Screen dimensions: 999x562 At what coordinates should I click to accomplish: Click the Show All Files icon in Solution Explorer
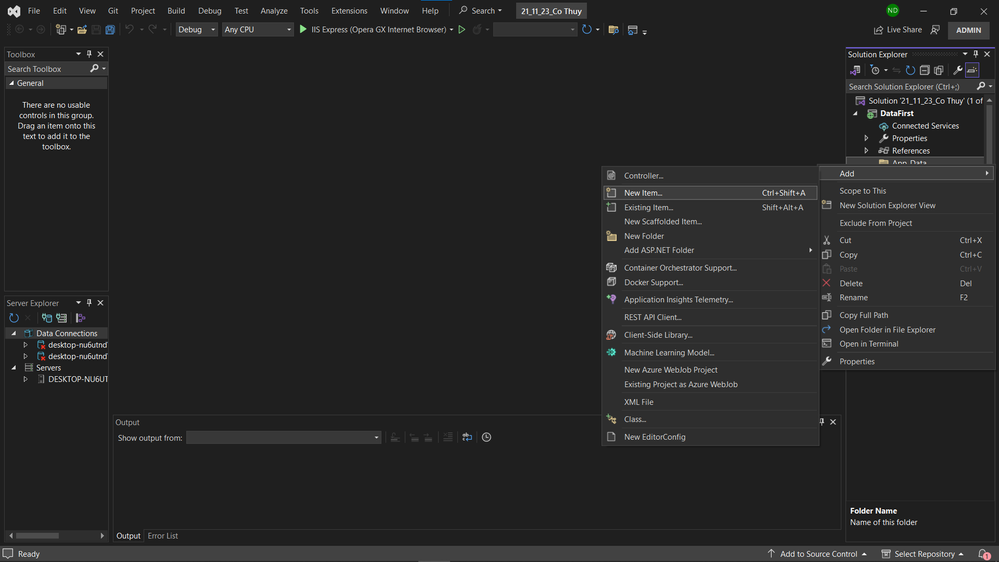tap(938, 70)
